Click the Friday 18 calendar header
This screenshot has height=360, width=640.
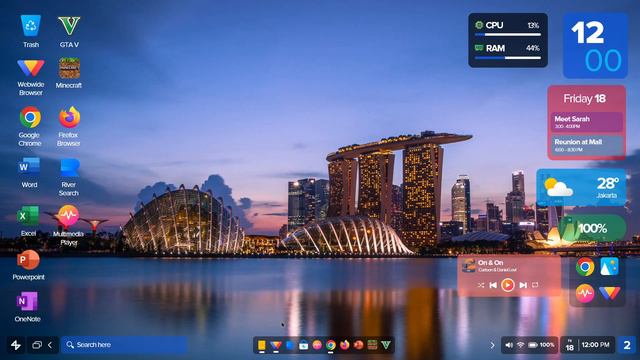[584, 98]
